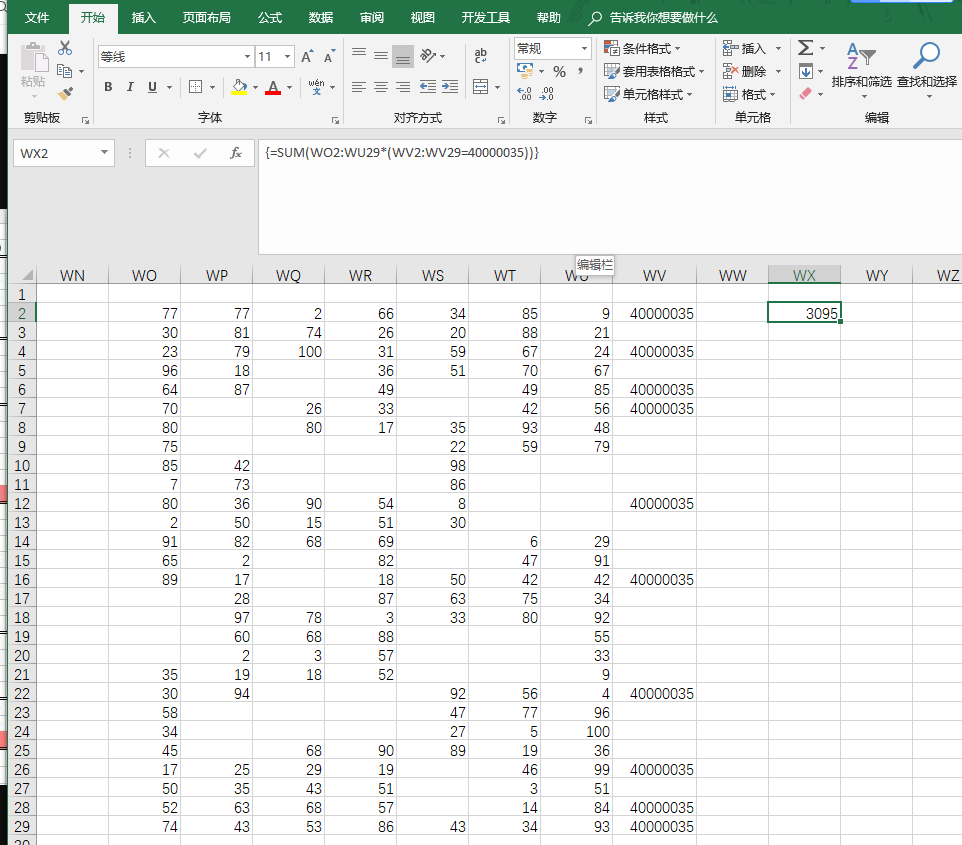Select the Format Painter brush icon

(x=65, y=94)
